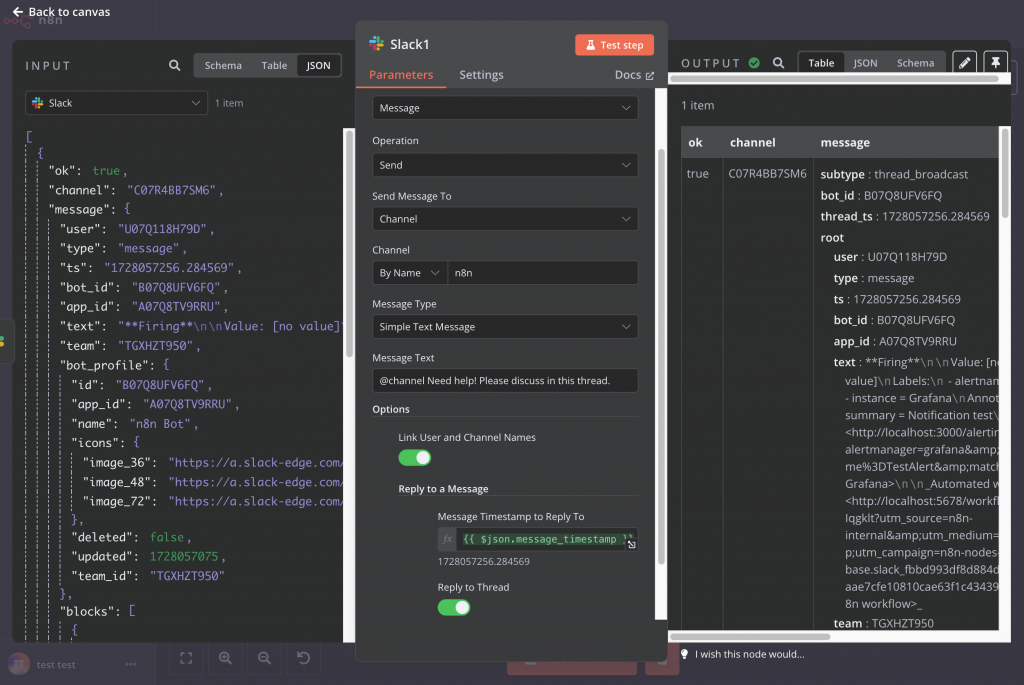This screenshot has height=685, width=1024.
Task: Toggle Link User and Channel Names
Action: click(x=415, y=458)
